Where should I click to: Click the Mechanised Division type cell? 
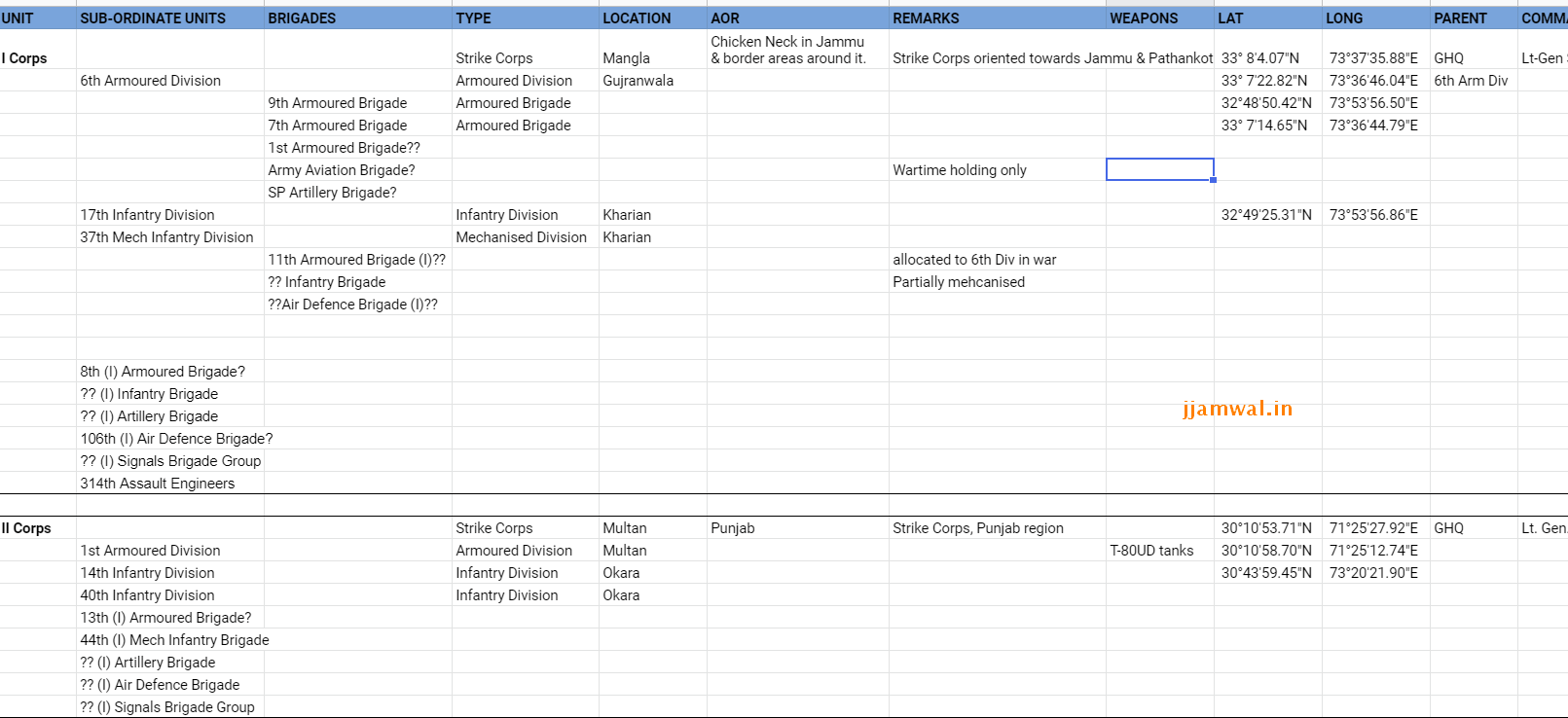click(526, 237)
